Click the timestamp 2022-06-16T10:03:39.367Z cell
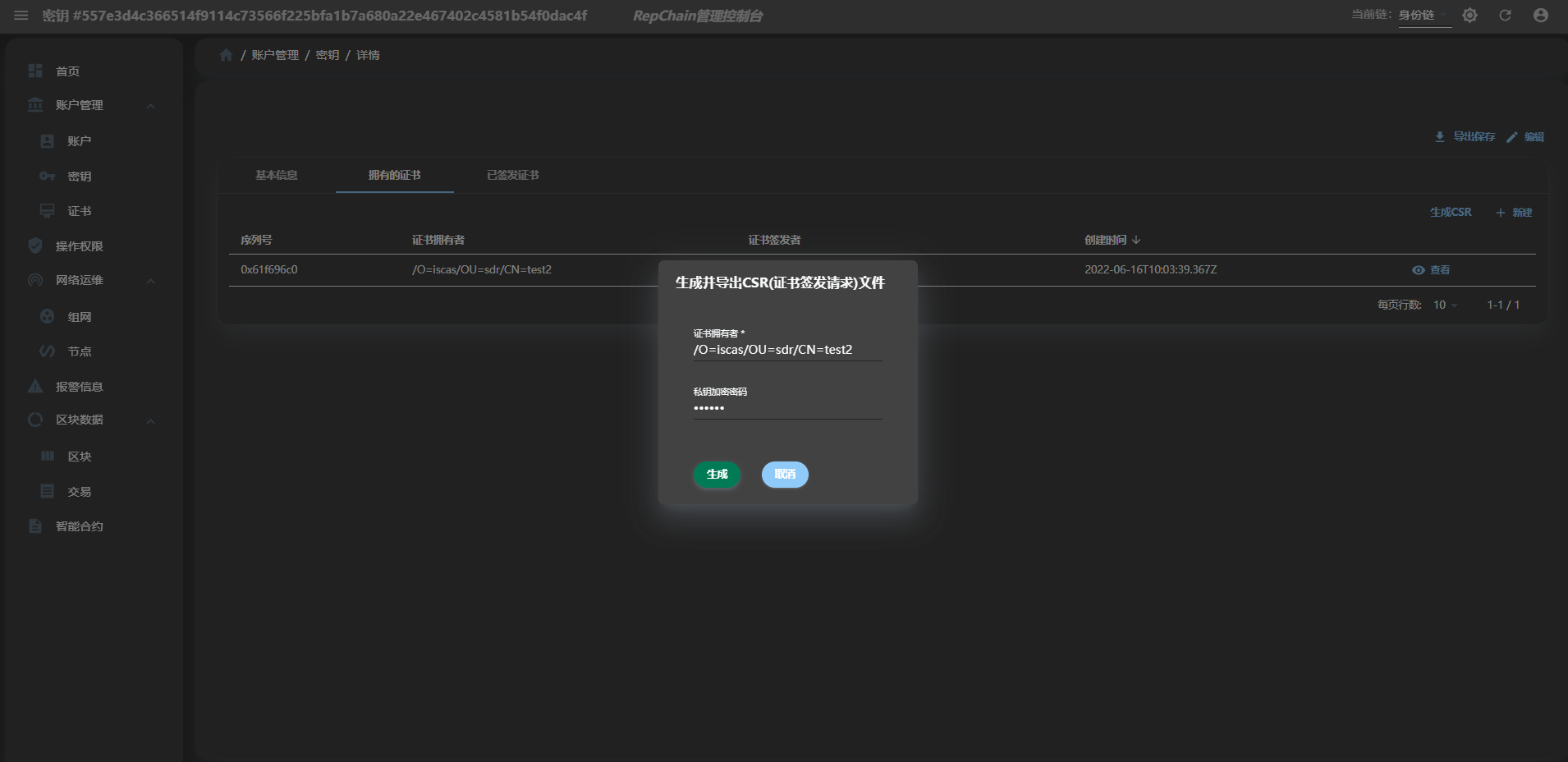 [x=1151, y=270]
